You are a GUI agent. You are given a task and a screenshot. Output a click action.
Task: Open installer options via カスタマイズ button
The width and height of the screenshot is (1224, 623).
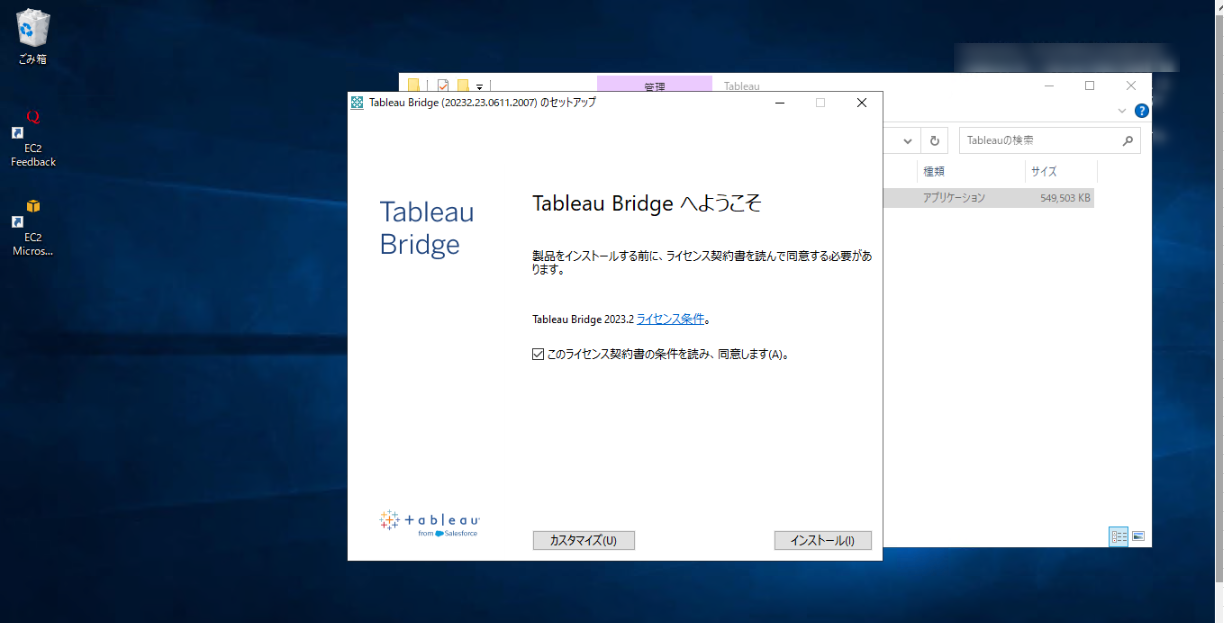(583, 540)
